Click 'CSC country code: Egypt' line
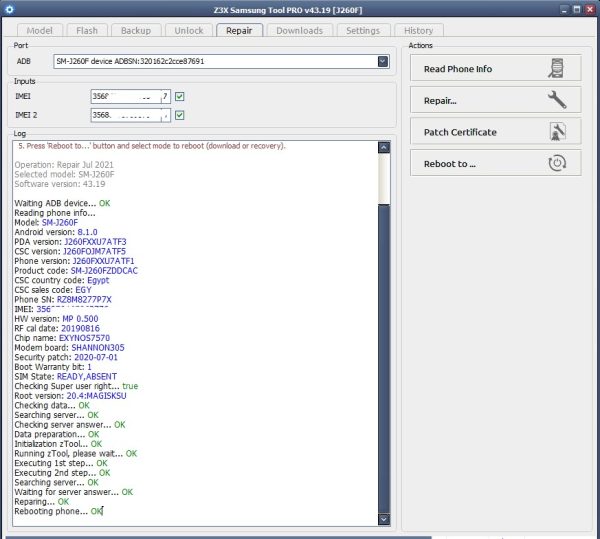 62,280
